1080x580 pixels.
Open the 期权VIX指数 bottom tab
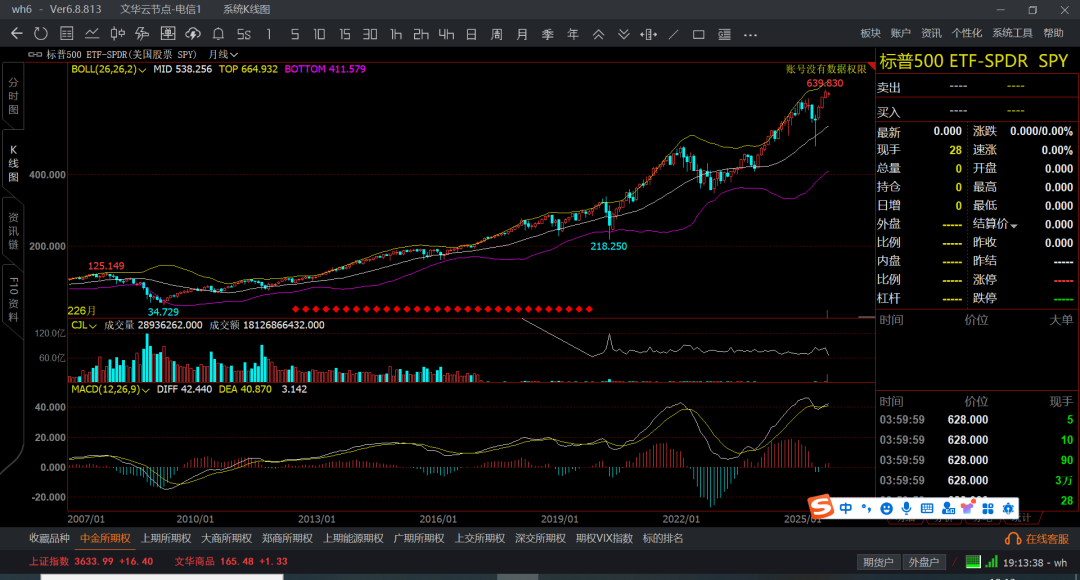pyautogui.click(x=604, y=539)
